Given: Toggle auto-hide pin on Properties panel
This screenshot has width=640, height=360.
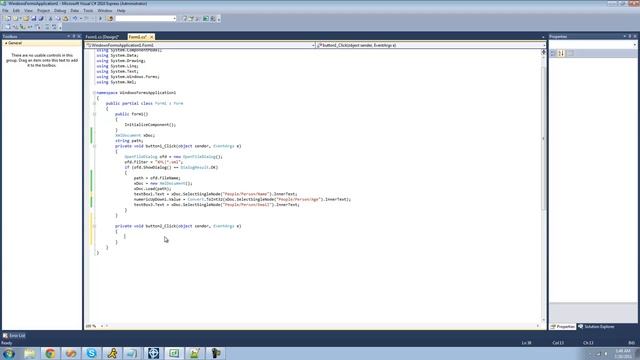Looking at the screenshot, I should pos(630,36).
